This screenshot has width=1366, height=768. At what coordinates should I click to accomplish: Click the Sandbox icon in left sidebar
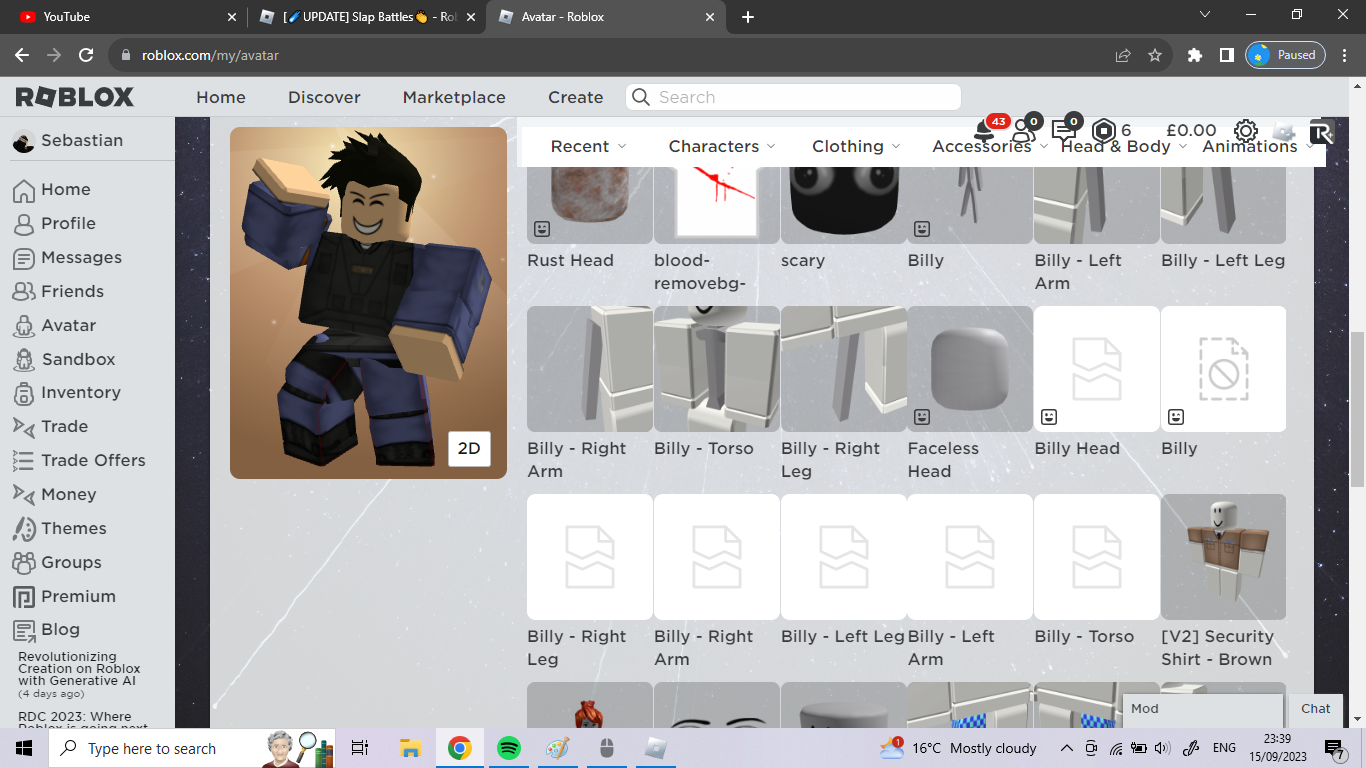pyautogui.click(x=24, y=359)
